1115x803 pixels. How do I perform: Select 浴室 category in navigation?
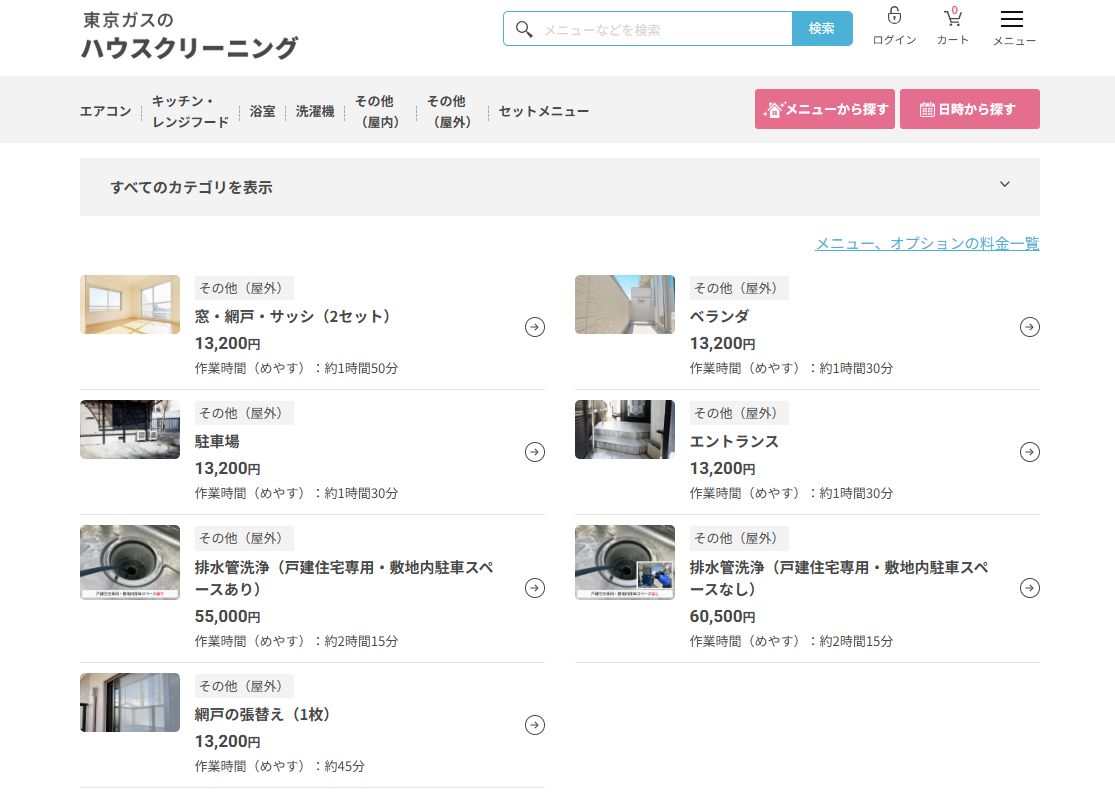[x=263, y=111]
